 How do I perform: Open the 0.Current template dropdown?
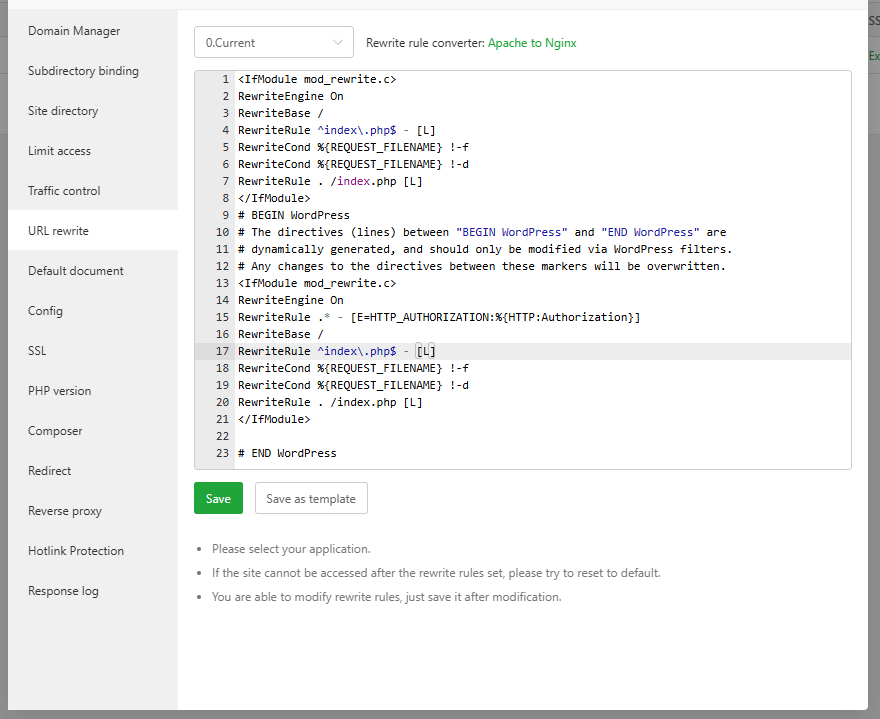273,43
